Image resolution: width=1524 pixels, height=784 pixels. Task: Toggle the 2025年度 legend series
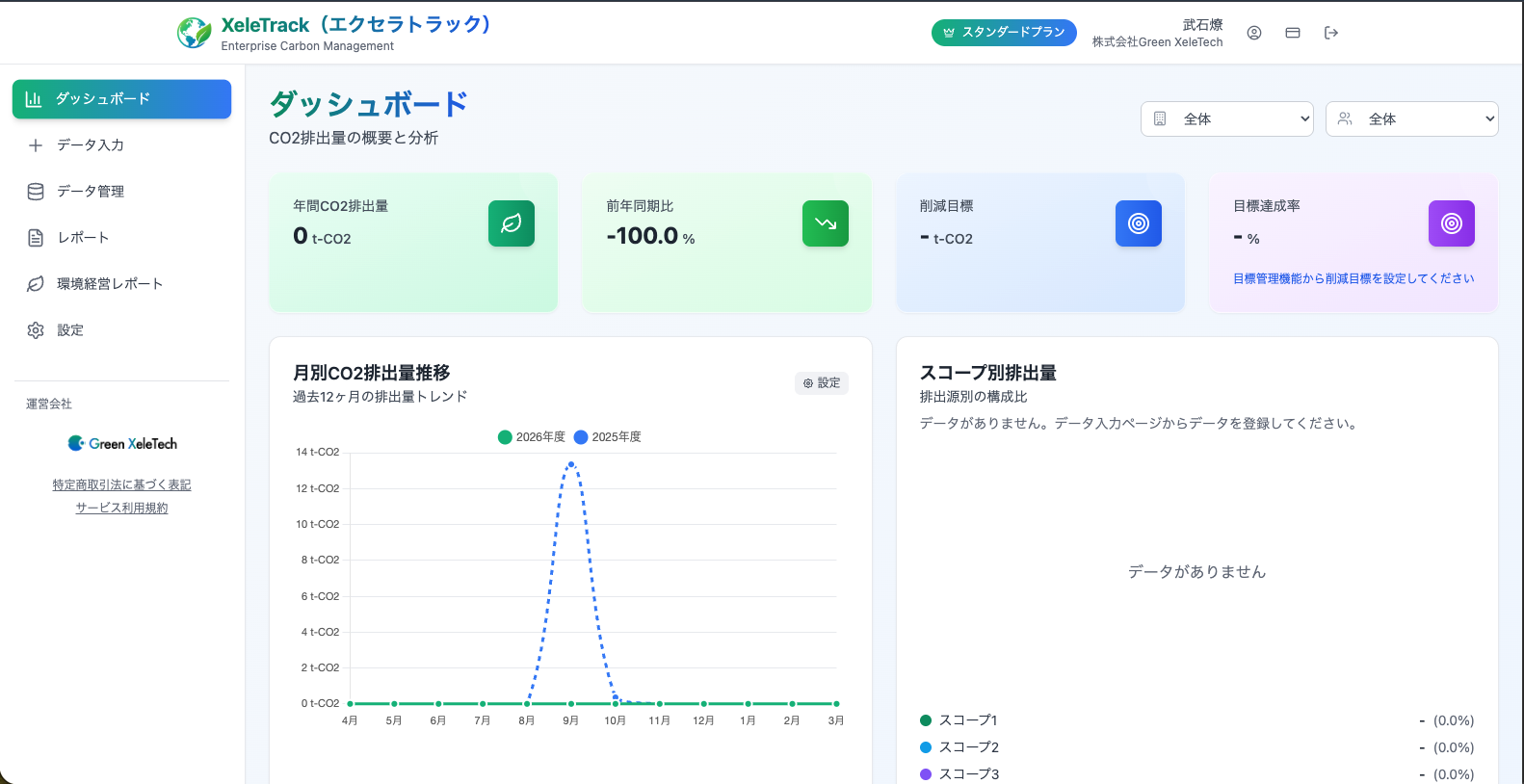(x=608, y=437)
